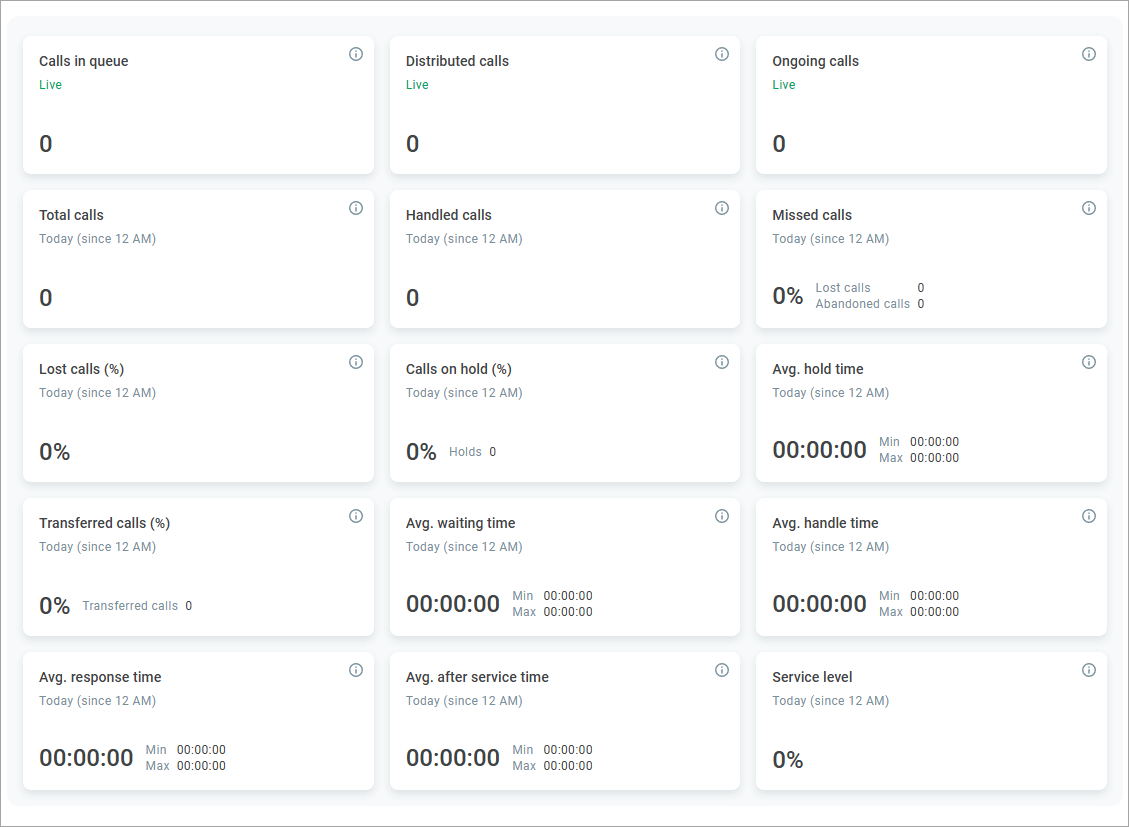Show info for Missed calls card

tap(1089, 208)
